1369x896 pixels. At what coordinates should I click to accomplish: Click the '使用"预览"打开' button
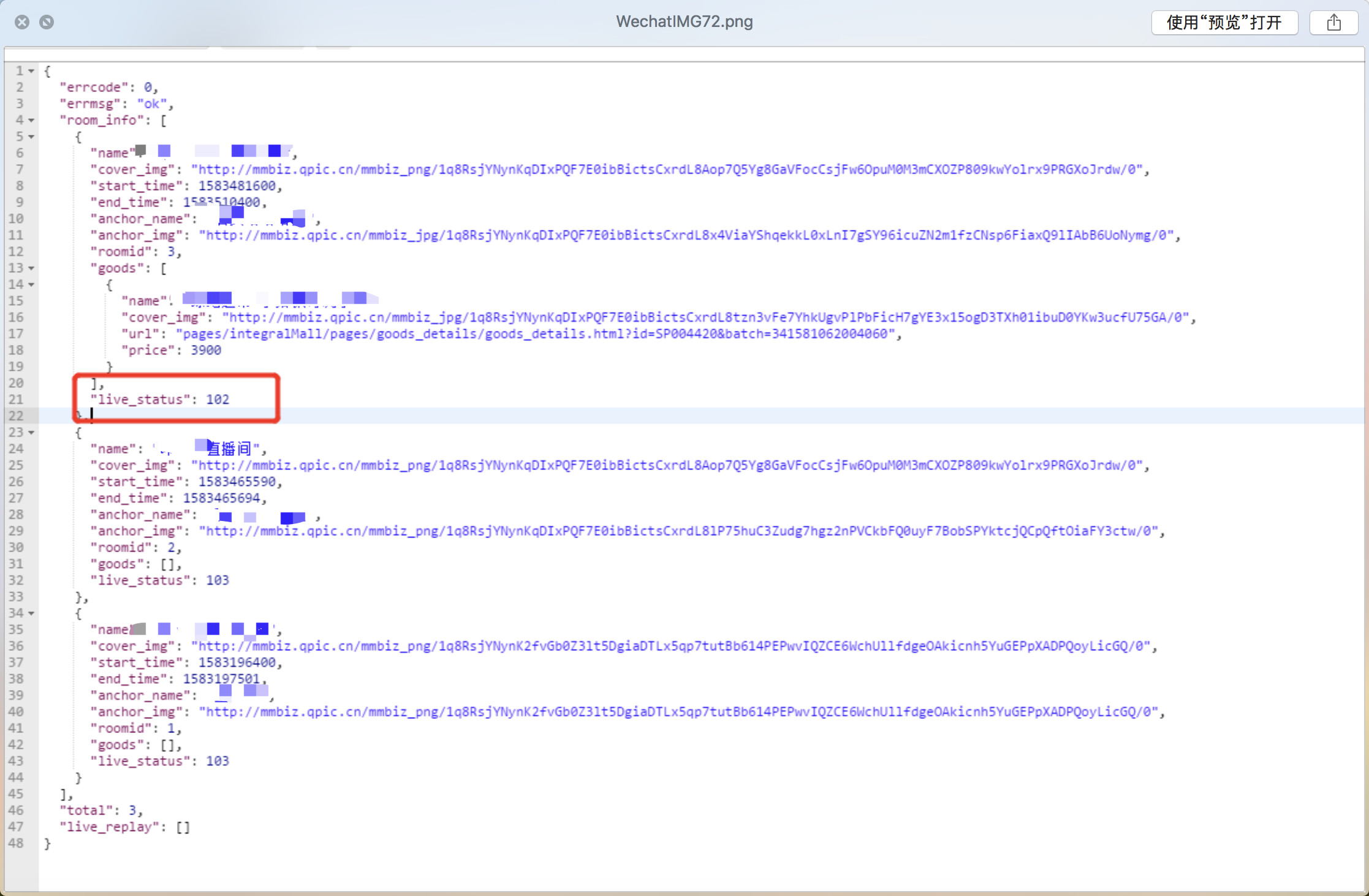pos(1224,23)
